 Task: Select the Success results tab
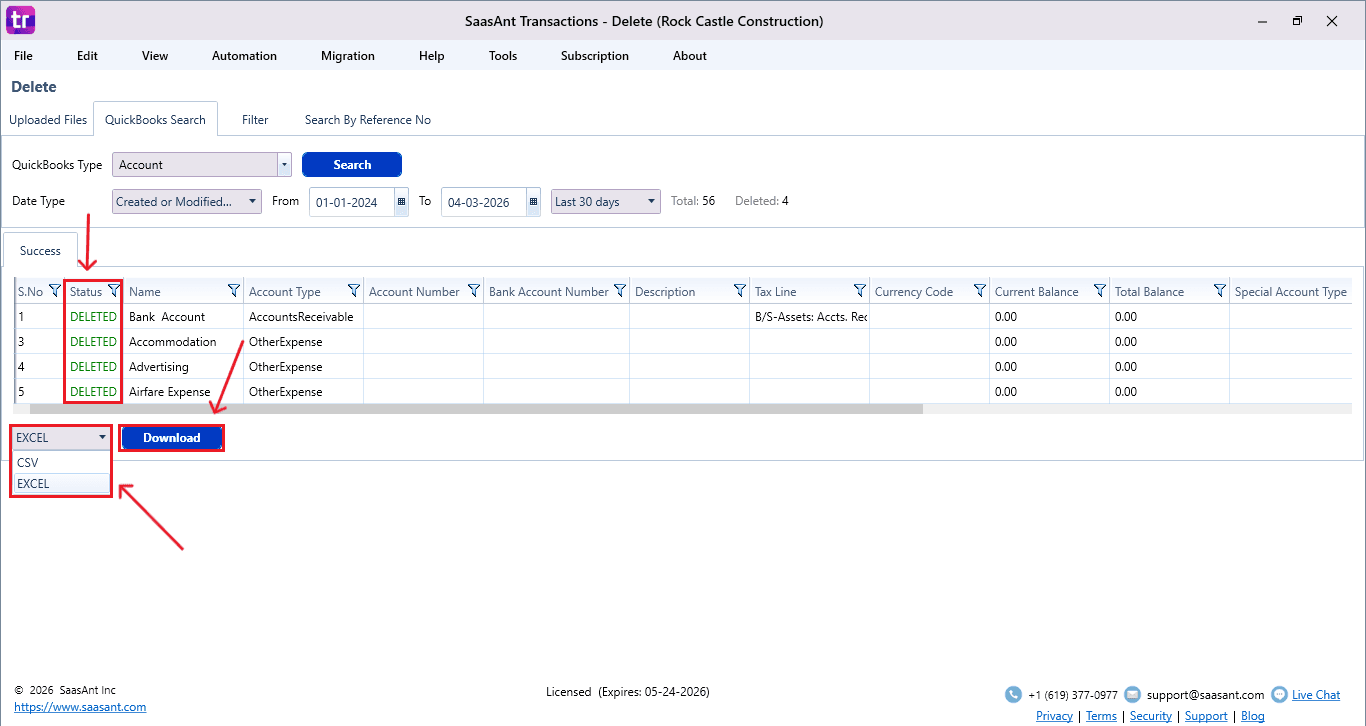pos(40,251)
